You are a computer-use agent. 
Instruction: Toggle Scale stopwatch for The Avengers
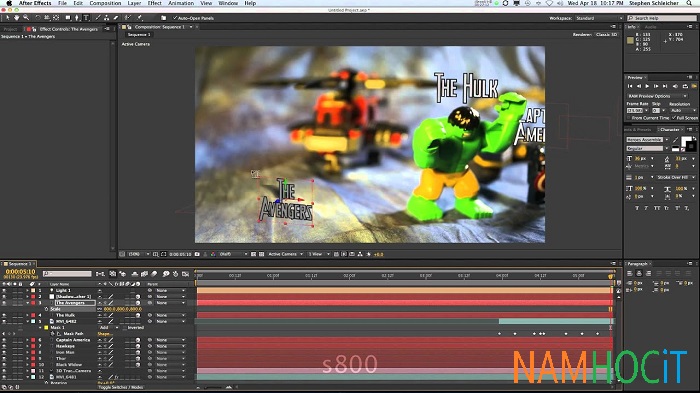click(x=46, y=309)
